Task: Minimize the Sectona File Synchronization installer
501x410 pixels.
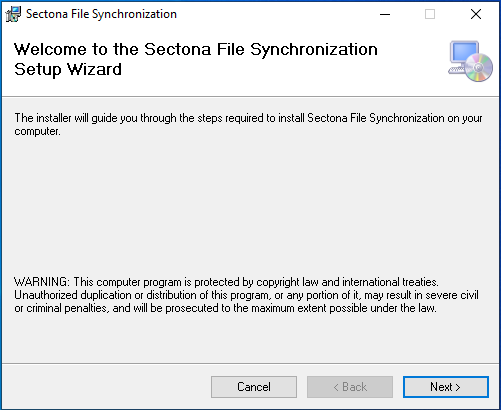Action: tap(385, 14)
